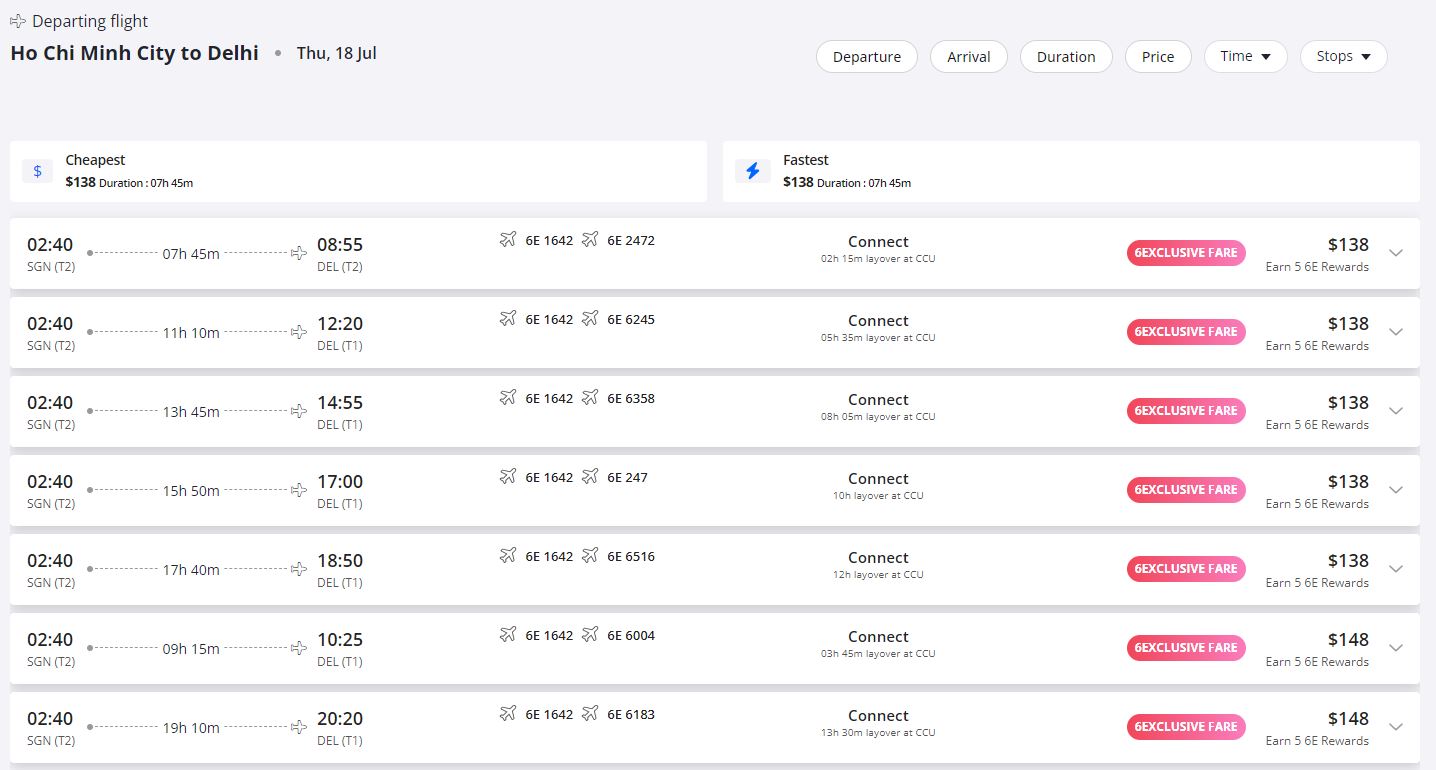
Task: Click 6EXCLUSIVE FARE badge for 15h 50m flight
Action: point(1186,490)
